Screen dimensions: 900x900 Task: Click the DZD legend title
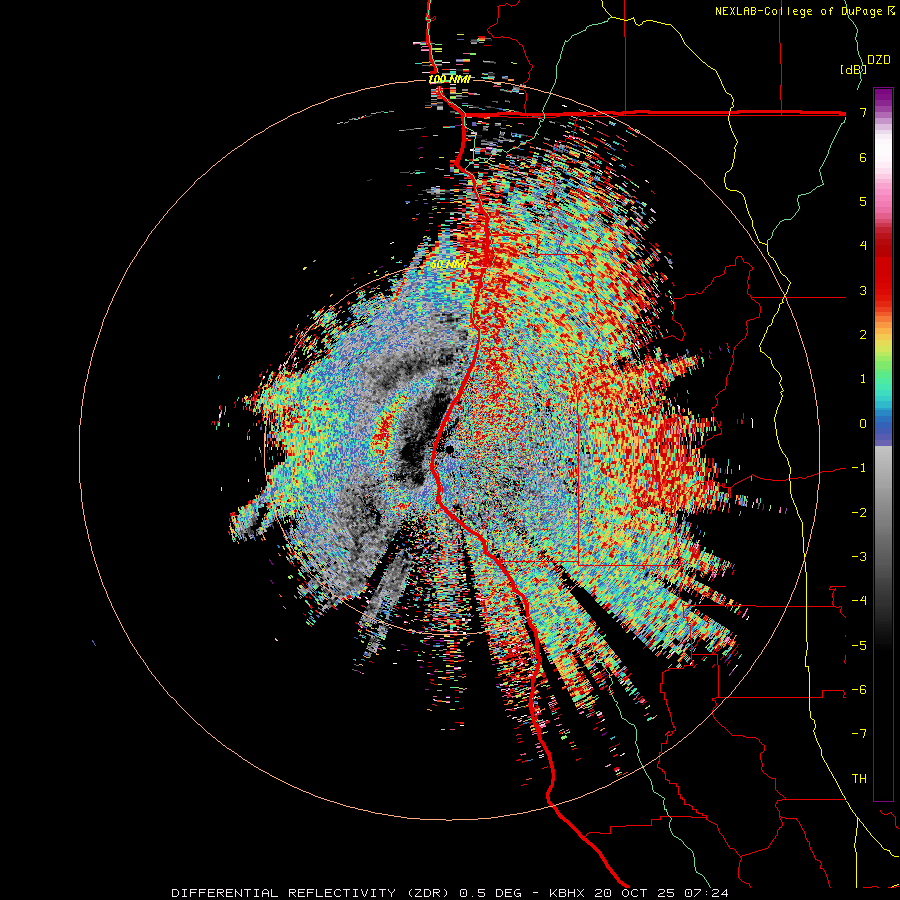click(x=878, y=60)
